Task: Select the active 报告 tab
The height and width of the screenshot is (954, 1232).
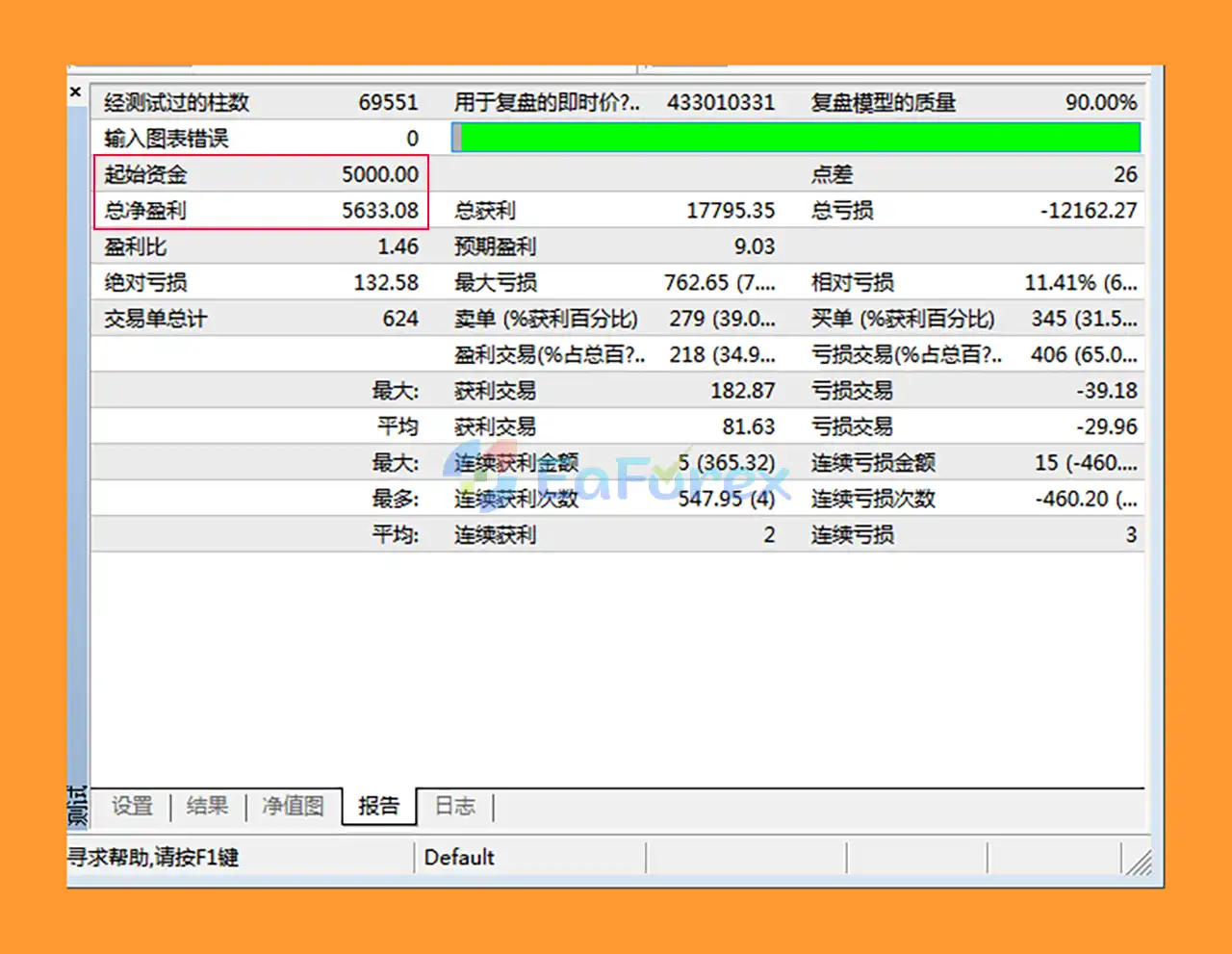Action: (x=378, y=808)
